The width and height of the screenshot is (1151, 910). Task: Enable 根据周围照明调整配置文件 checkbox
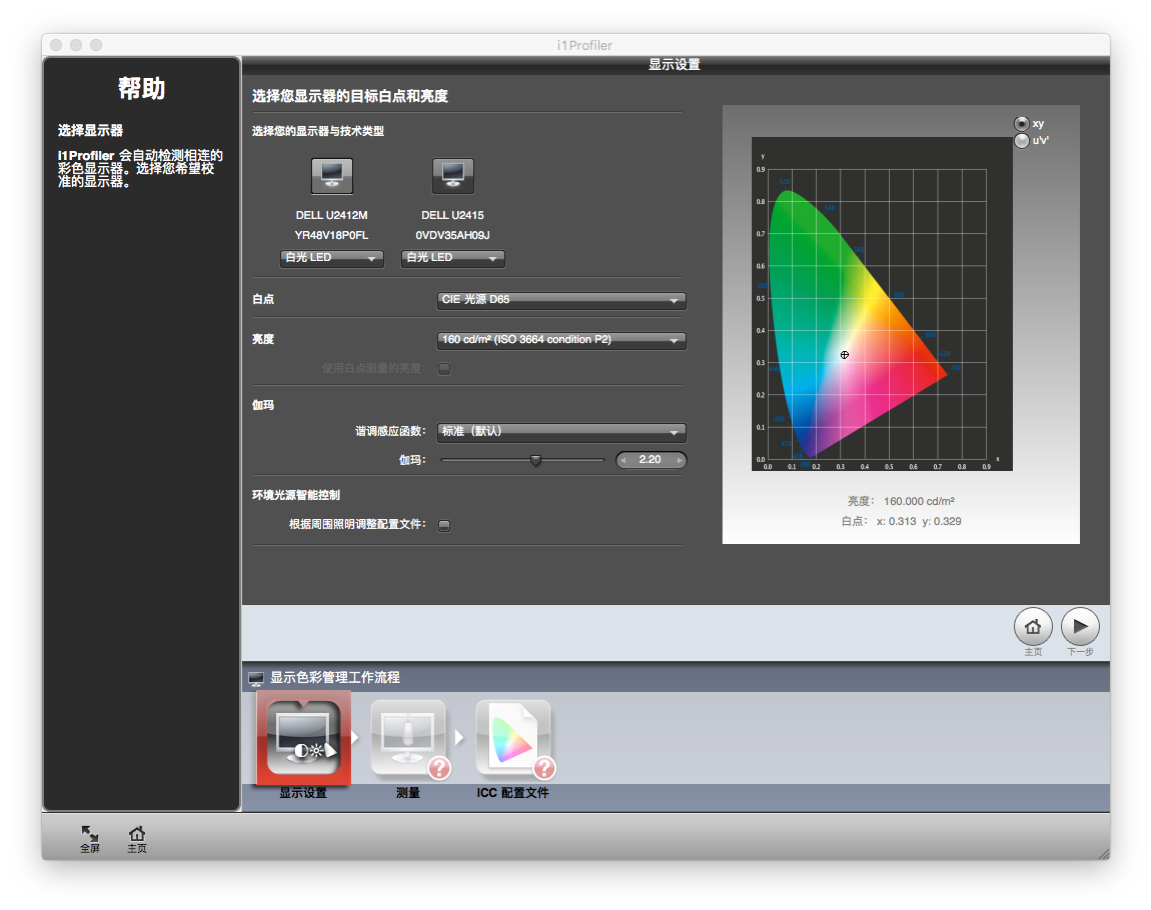pyautogui.click(x=444, y=525)
